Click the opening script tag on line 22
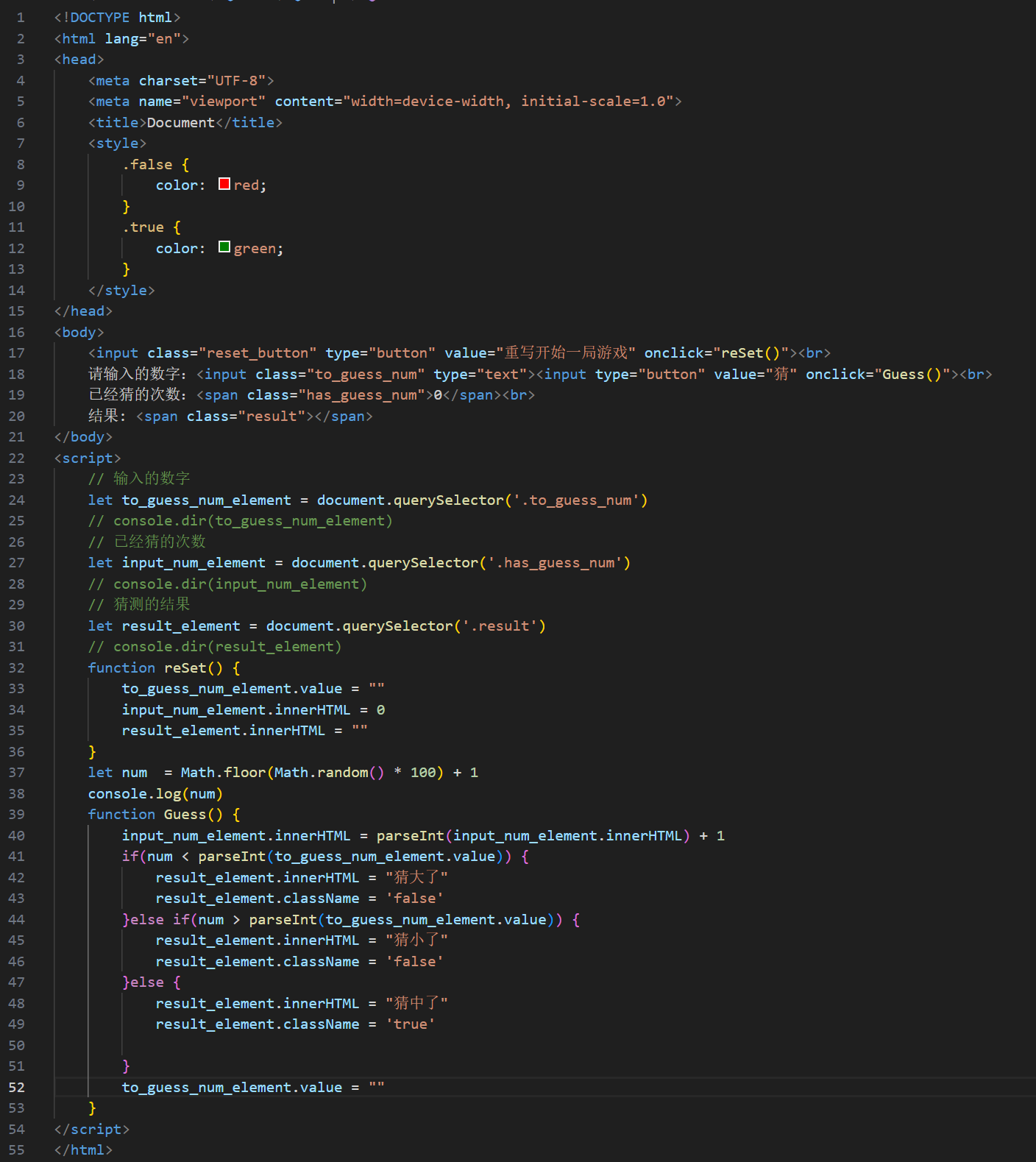 click(88, 458)
